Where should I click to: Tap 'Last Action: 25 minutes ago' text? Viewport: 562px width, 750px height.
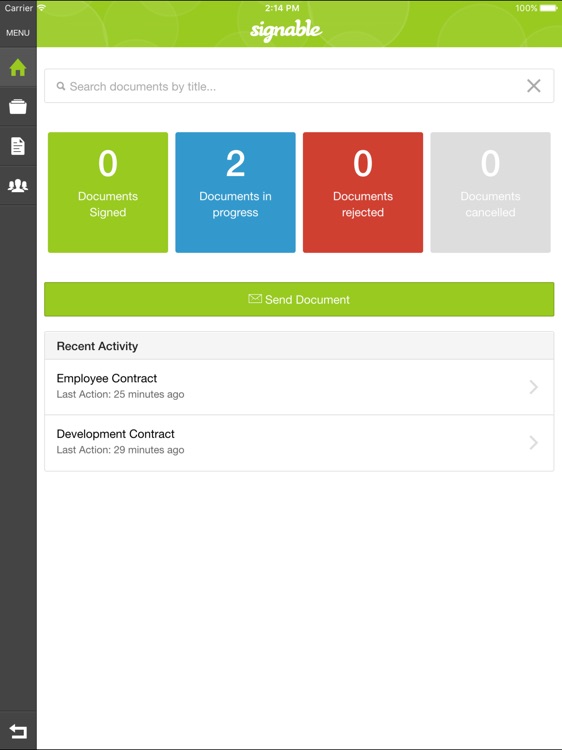click(x=121, y=395)
